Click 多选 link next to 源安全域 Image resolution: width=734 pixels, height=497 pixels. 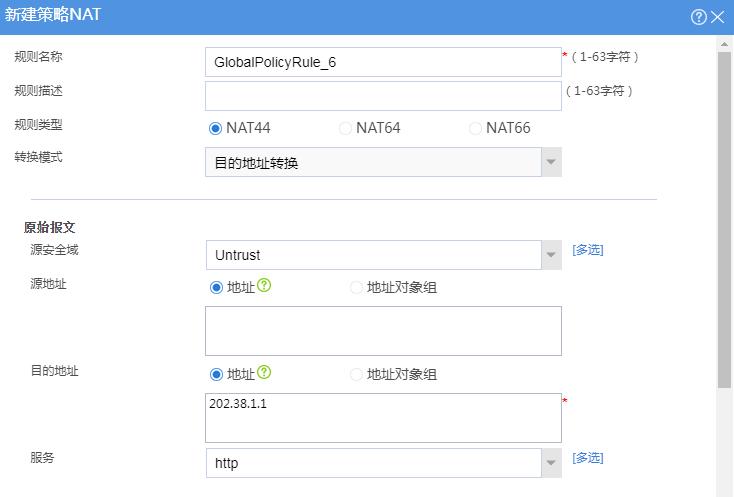pos(588,250)
